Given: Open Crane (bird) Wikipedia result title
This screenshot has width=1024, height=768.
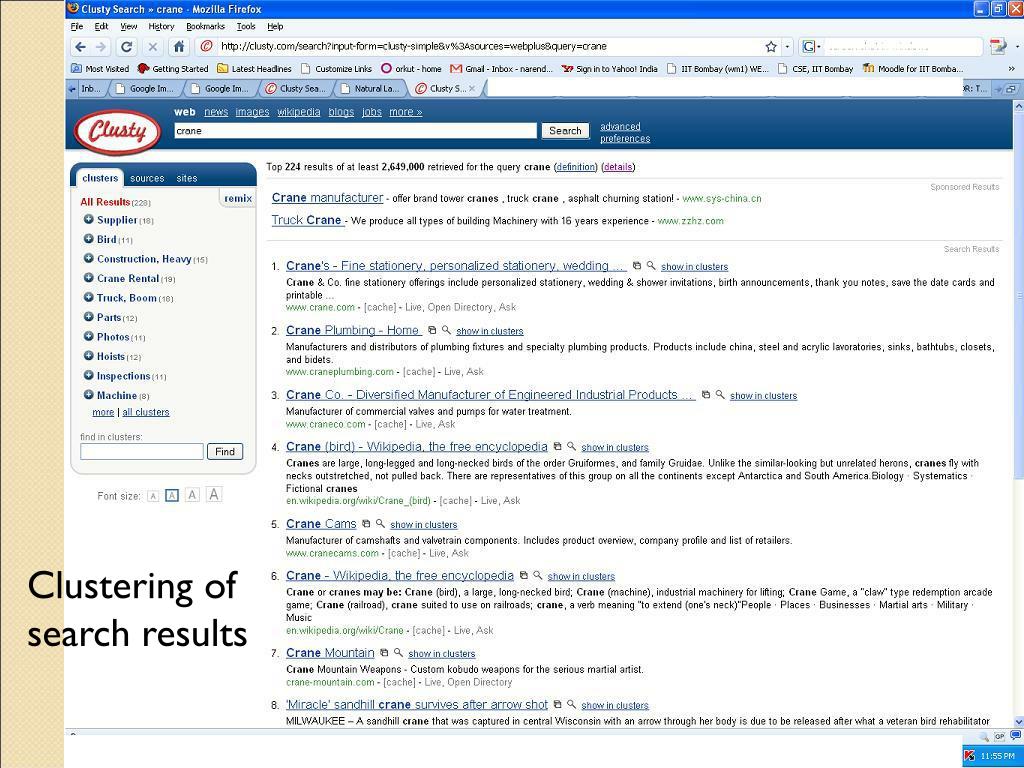Looking at the screenshot, I should click(417, 447).
